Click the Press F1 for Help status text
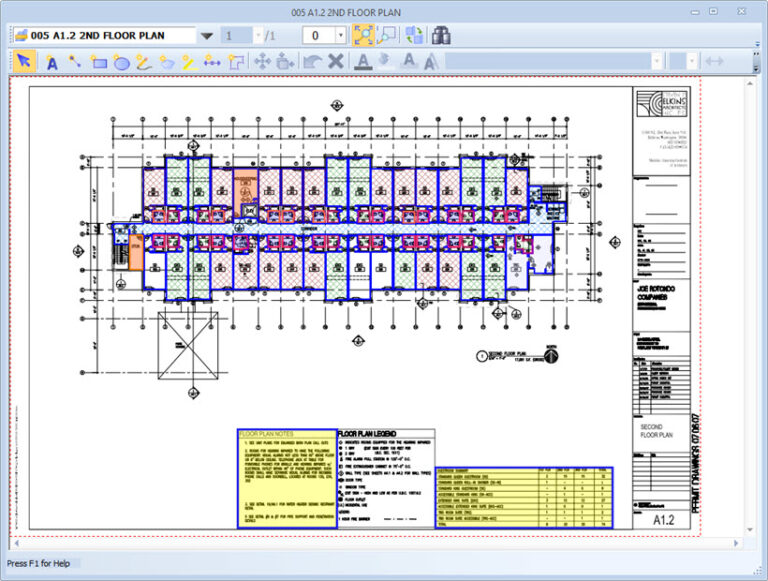This screenshot has height=581, width=768. tap(38, 563)
